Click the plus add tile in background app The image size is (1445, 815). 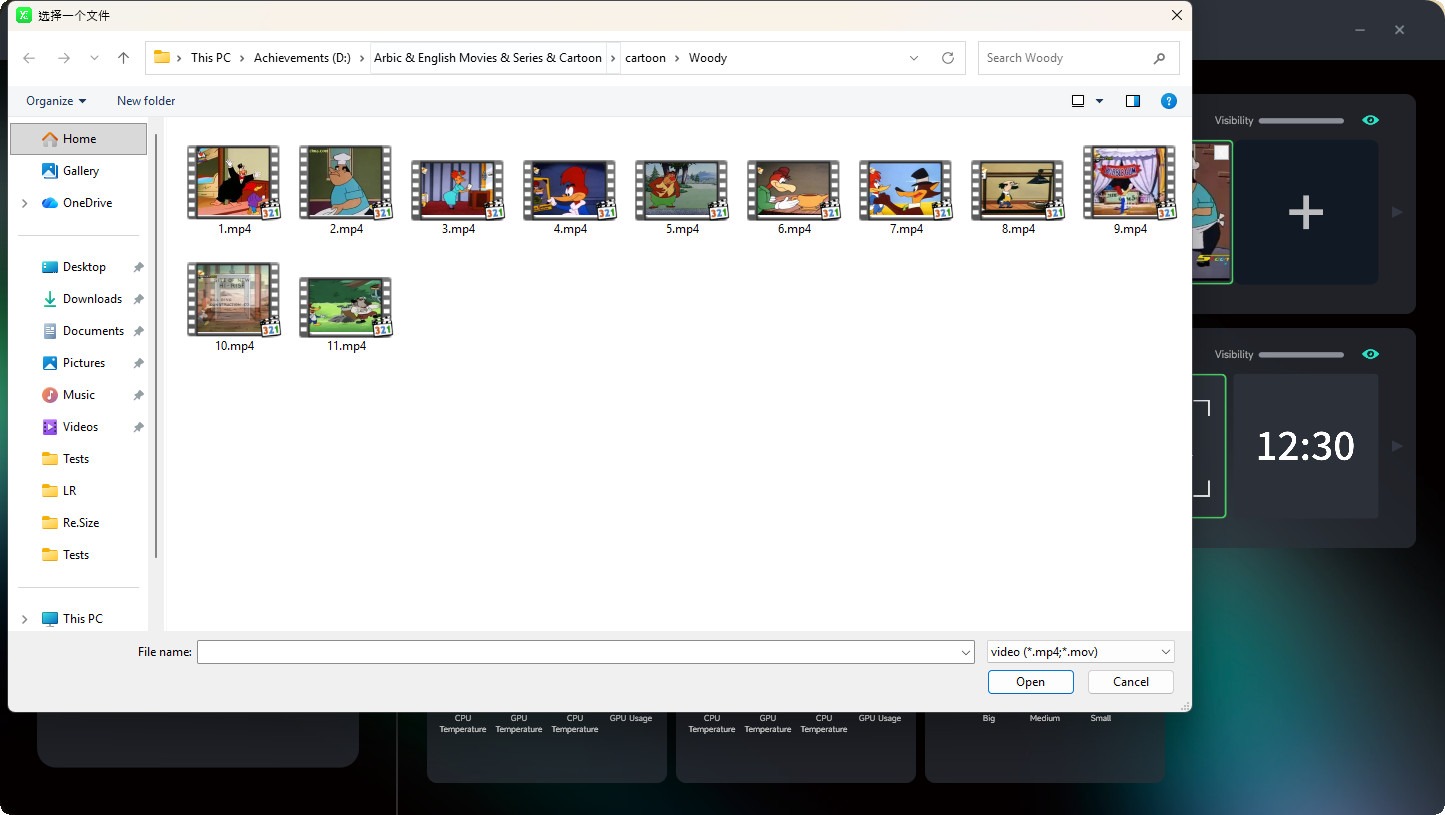[x=1306, y=212]
